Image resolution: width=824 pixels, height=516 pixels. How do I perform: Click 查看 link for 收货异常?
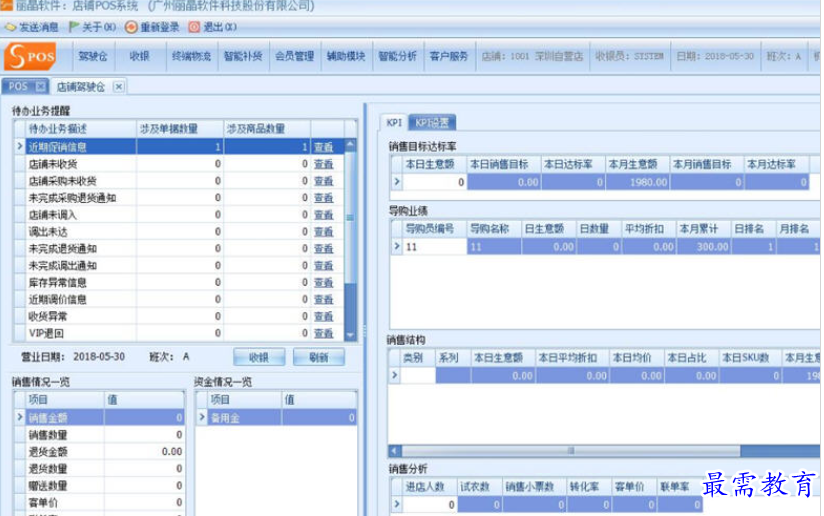[324, 316]
